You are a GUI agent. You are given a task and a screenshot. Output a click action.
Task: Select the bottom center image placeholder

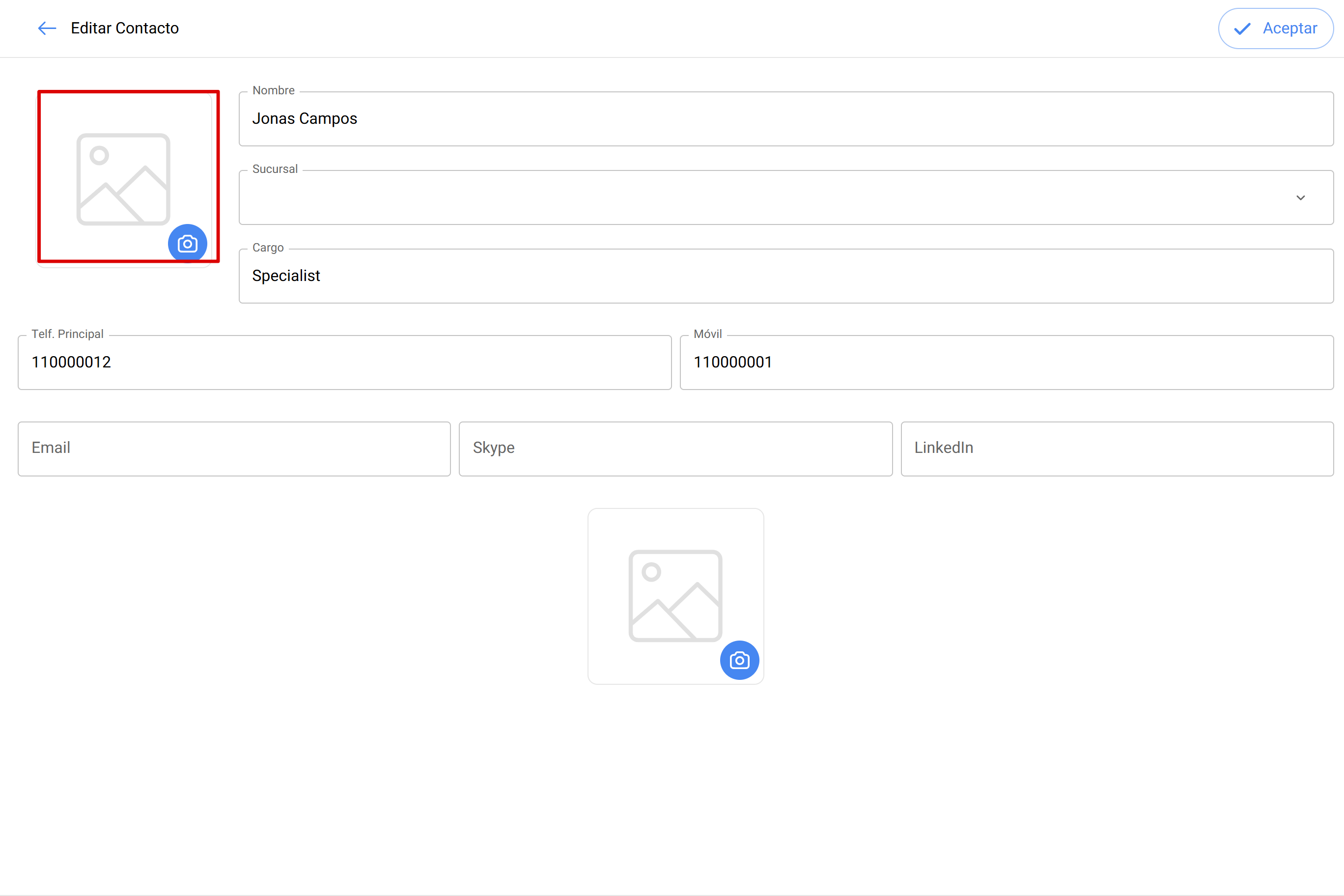(x=675, y=596)
